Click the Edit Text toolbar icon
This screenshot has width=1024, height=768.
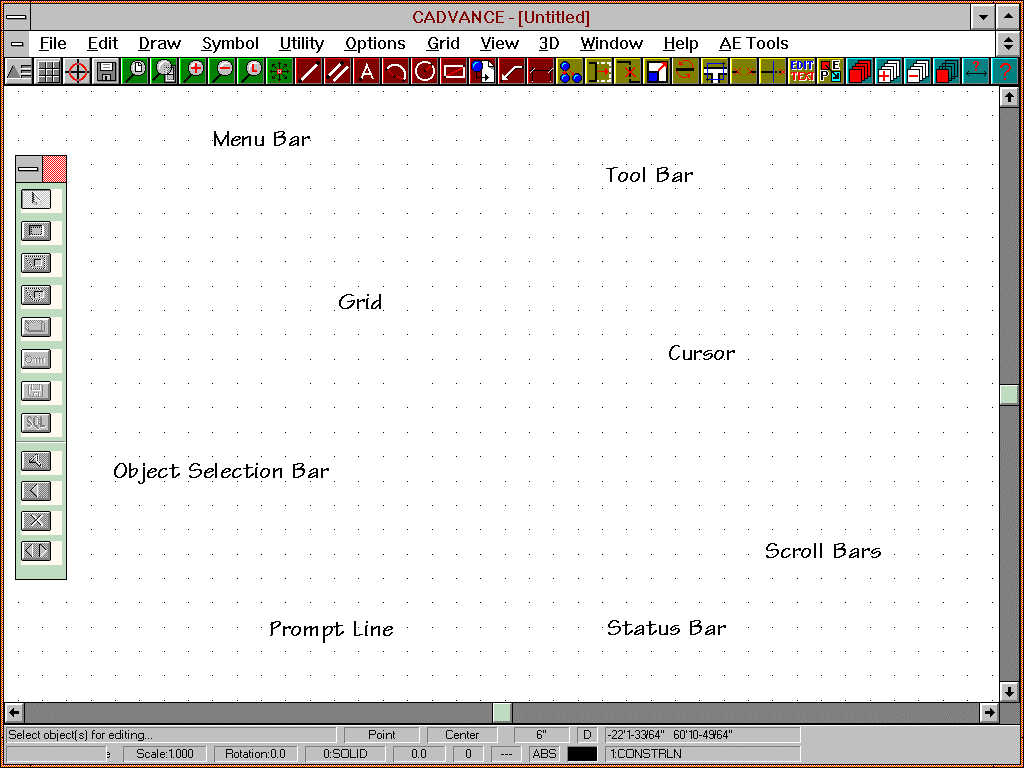coord(801,71)
